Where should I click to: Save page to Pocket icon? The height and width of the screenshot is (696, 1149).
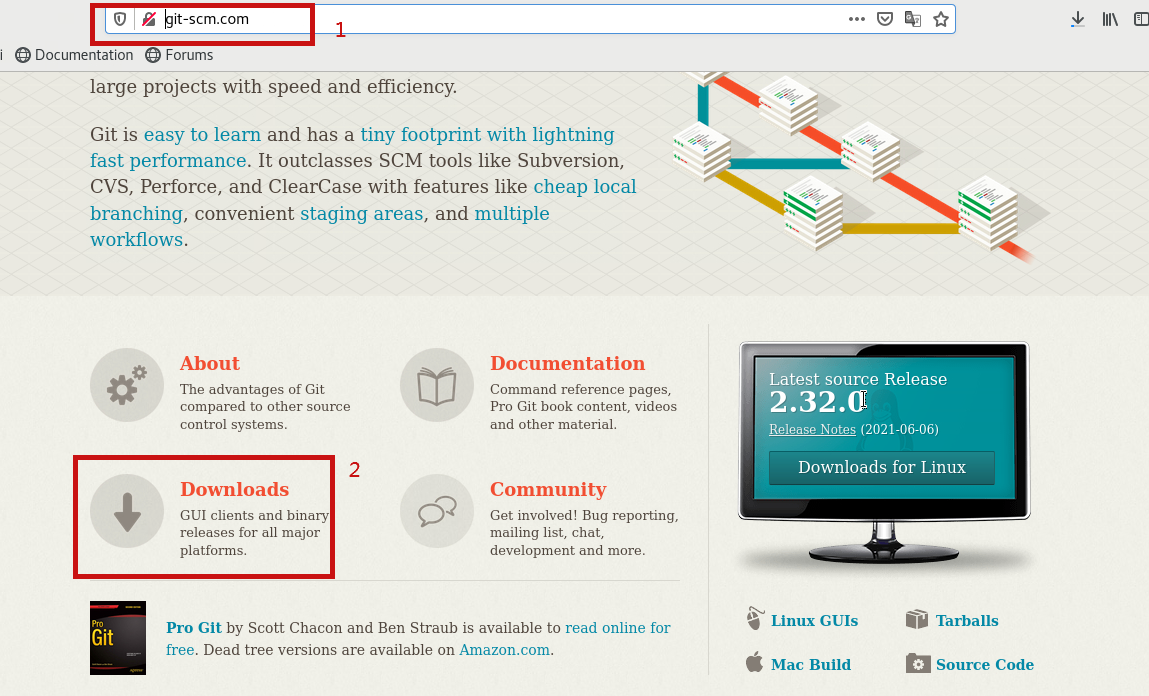point(885,19)
